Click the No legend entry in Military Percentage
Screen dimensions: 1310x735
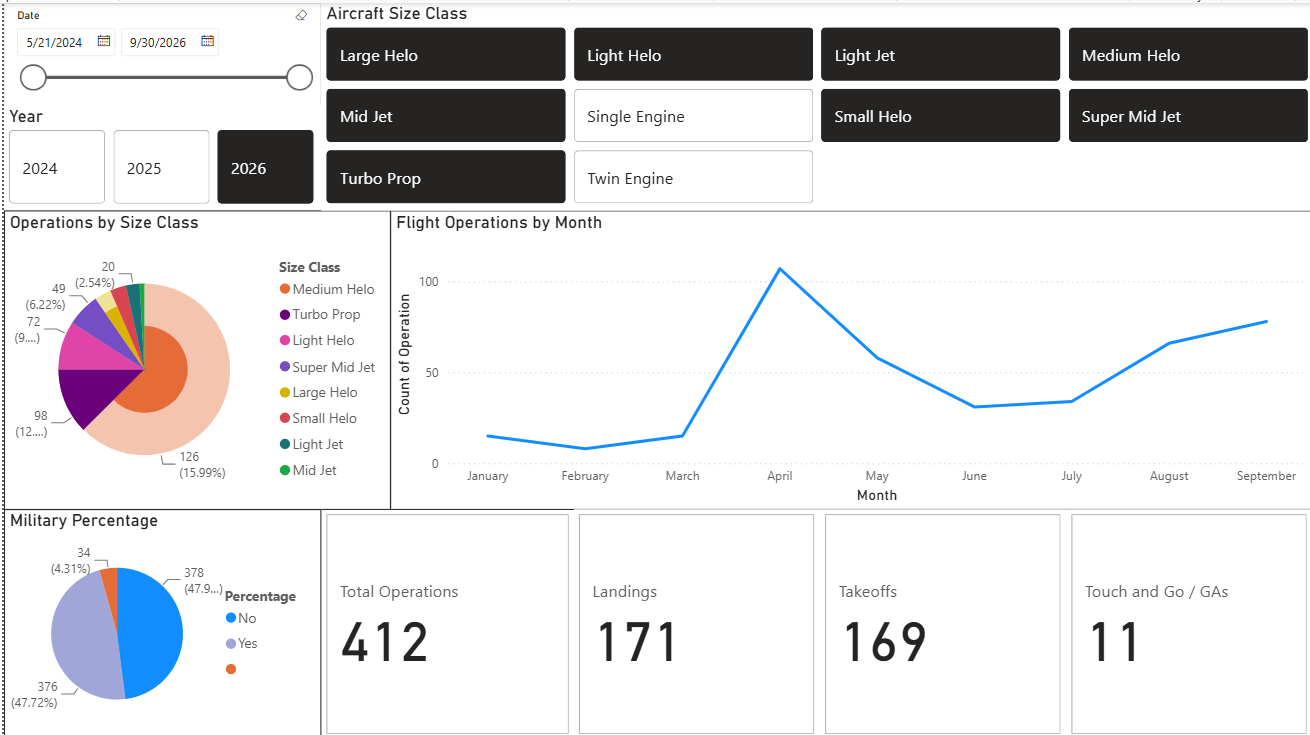pyautogui.click(x=241, y=618)
